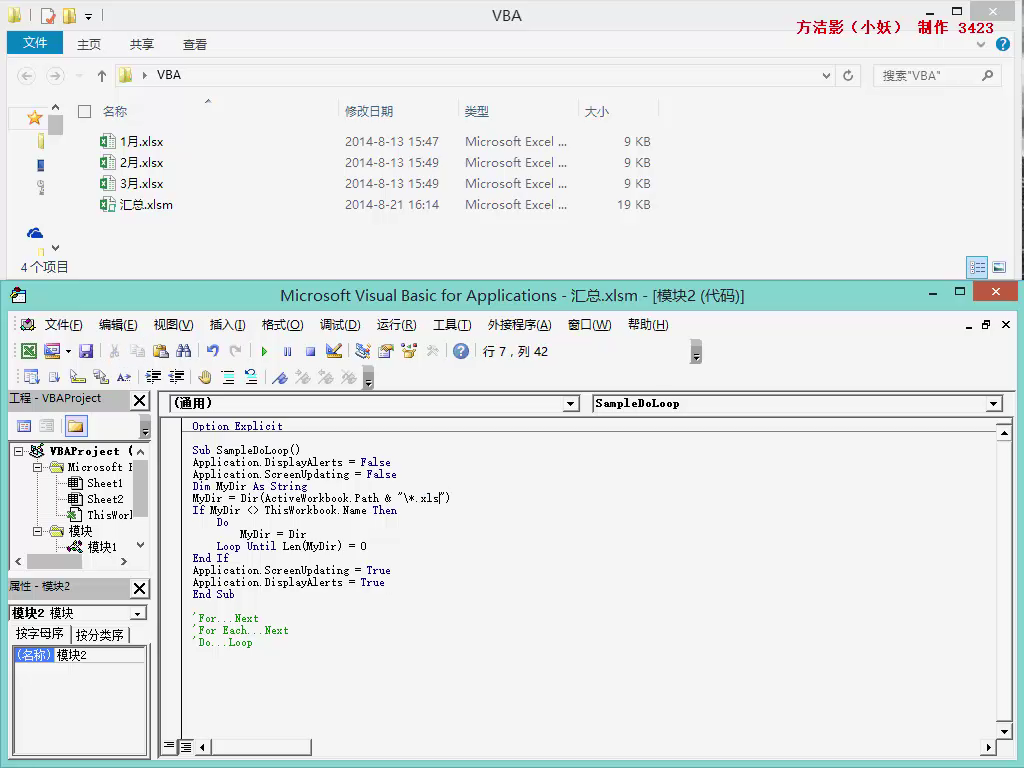Collapse the 模块 folder node
The height and width of the screenshot is (768, 1024).
coord(37,532)
